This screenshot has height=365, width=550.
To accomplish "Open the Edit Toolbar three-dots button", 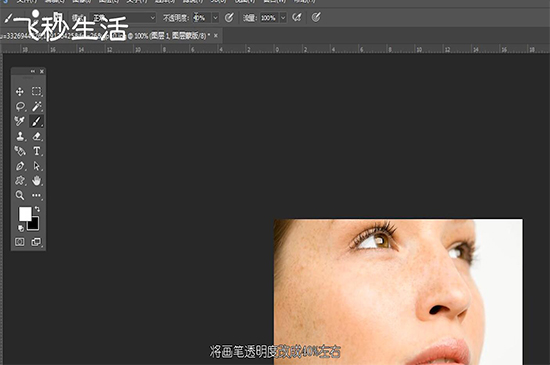I will pos(36,195).
